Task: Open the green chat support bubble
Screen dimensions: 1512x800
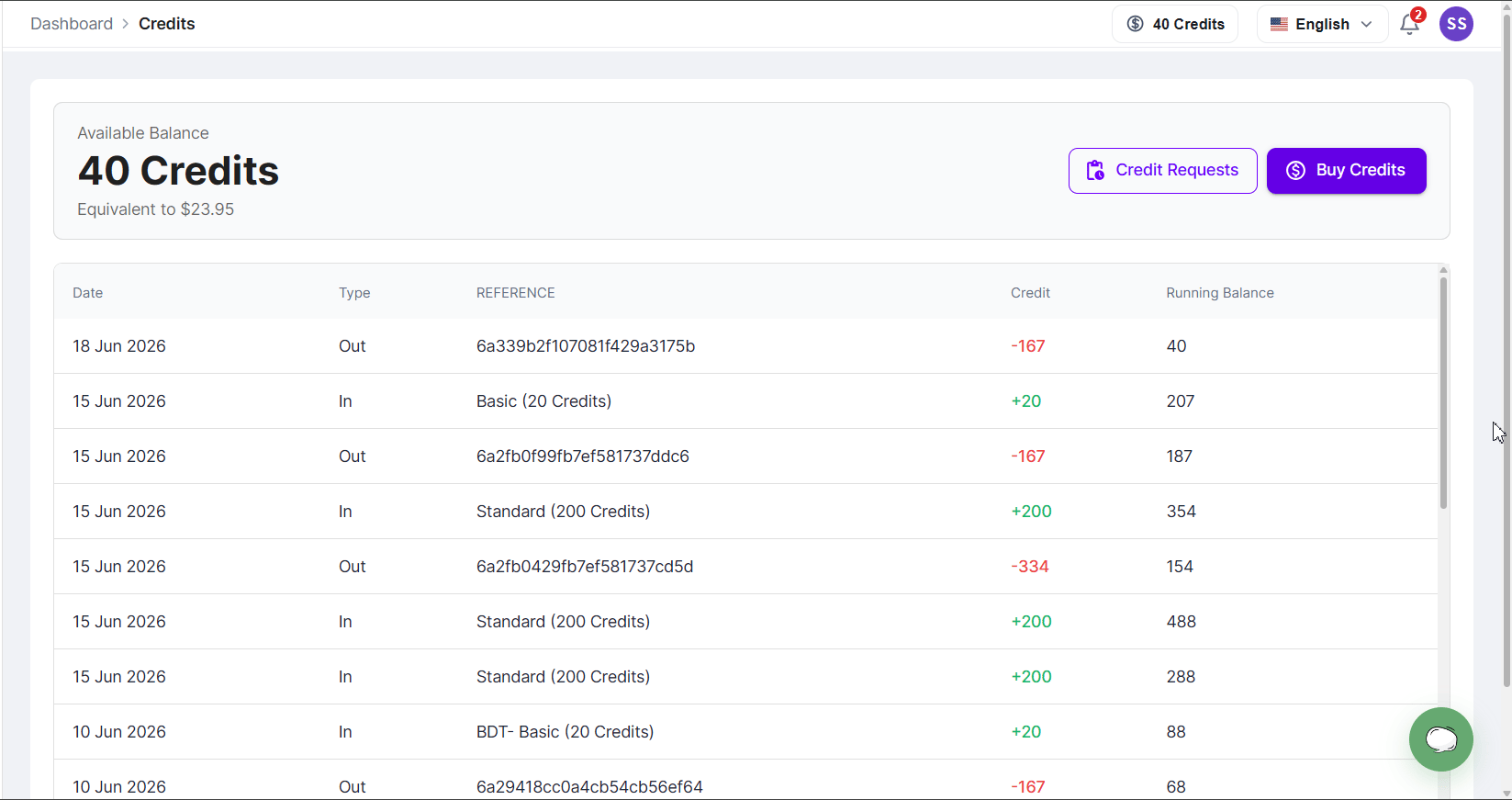Action: [x=1440, y=739]
